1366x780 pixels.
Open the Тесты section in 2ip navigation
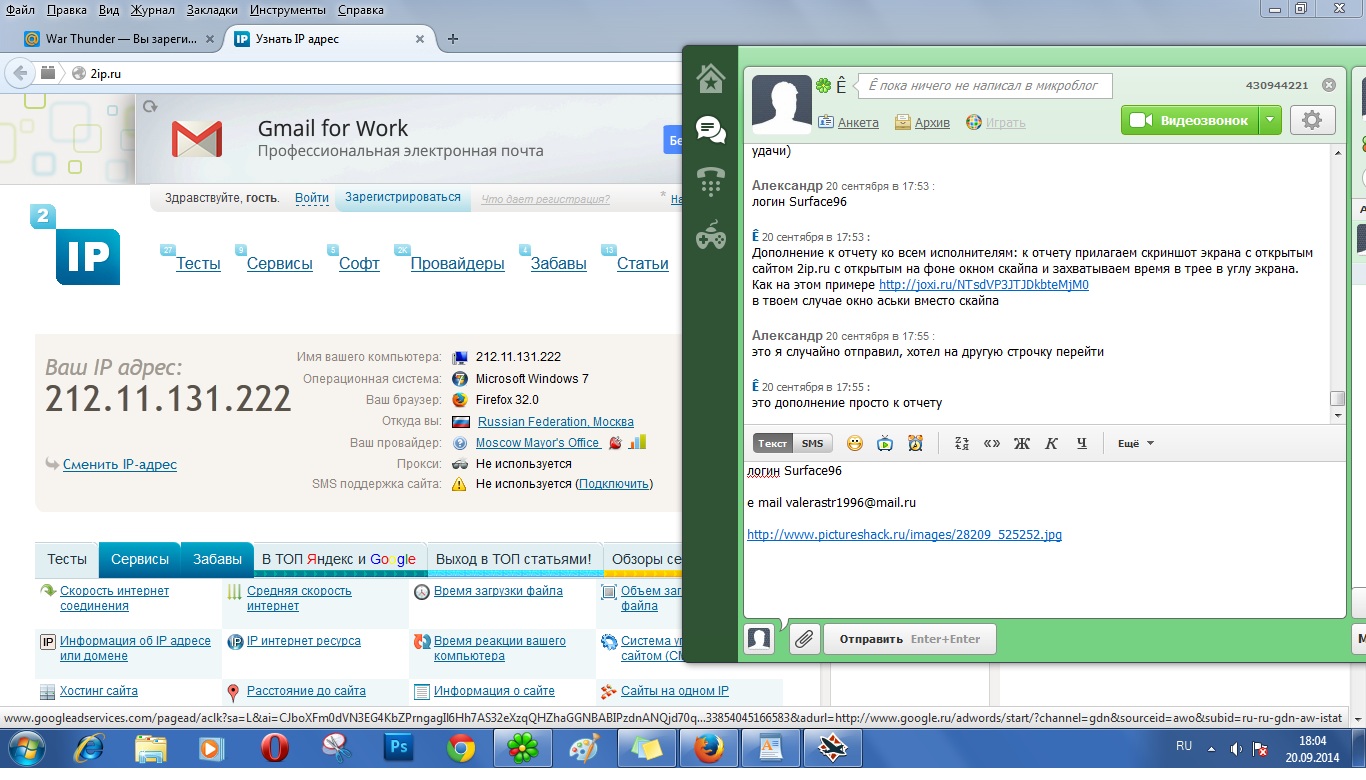pyautogui.click(x=198, y=264)
